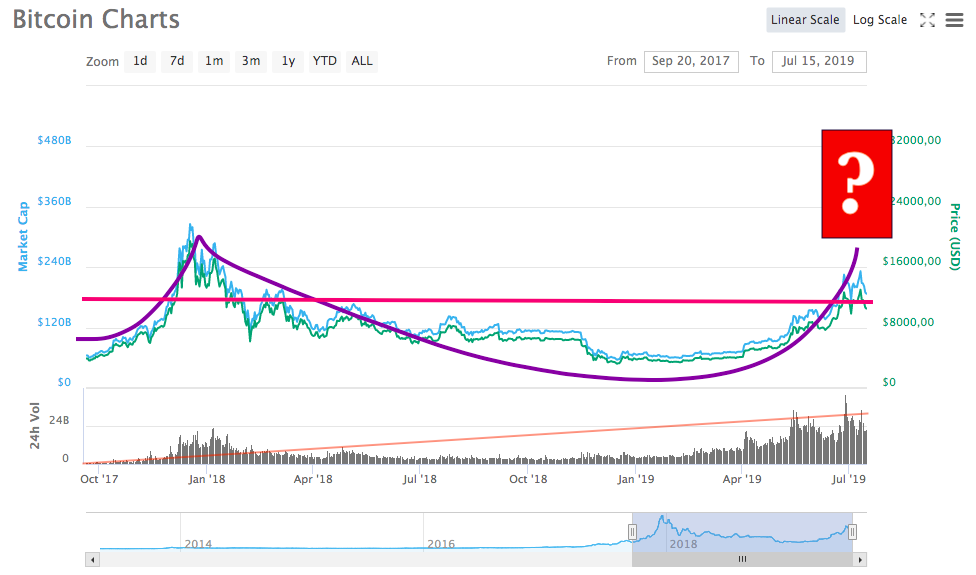Click the Jul '18 date label

coord(420,479)
